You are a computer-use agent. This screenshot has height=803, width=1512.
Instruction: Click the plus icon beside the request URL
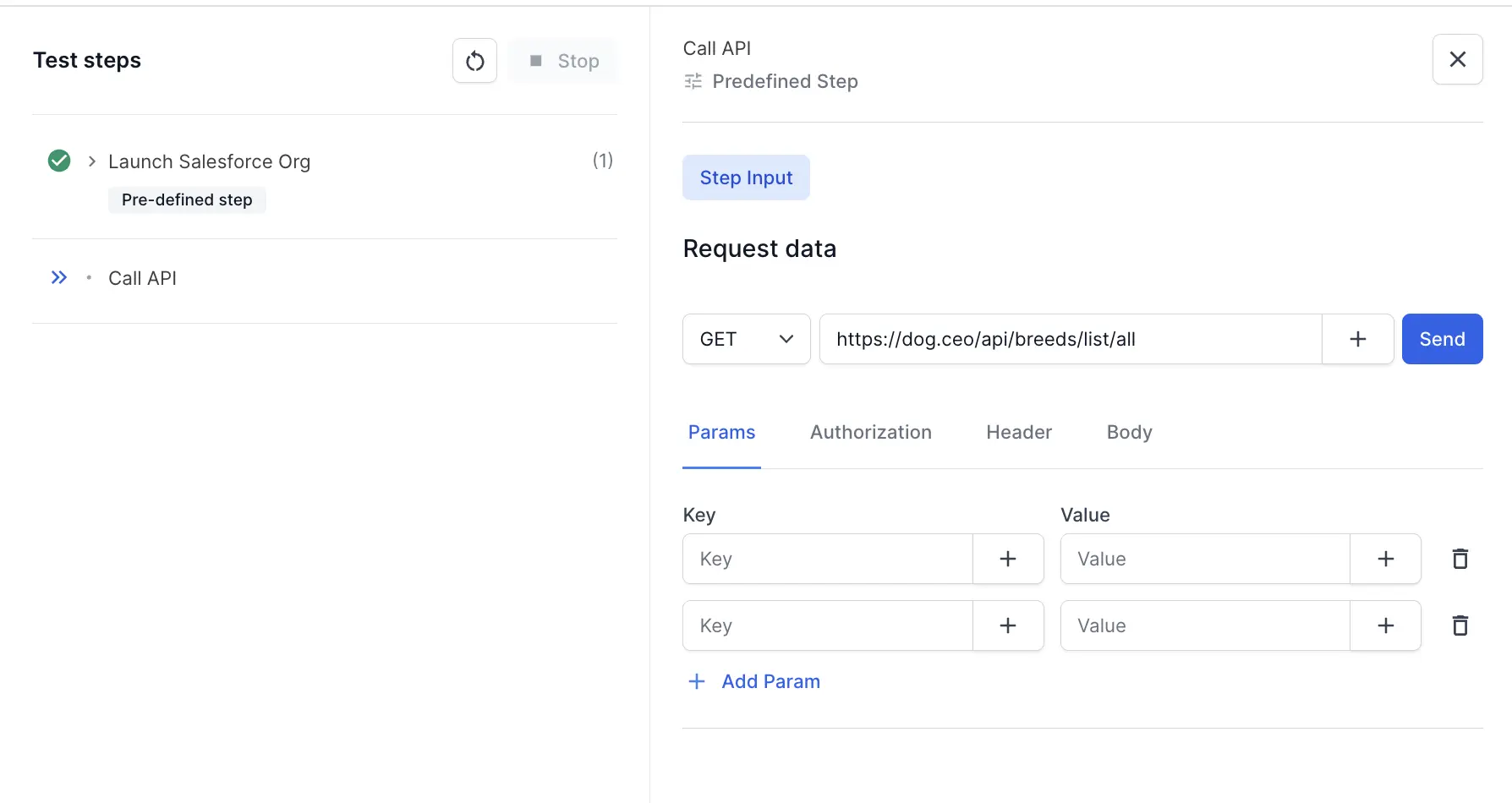click(1357, 339)
